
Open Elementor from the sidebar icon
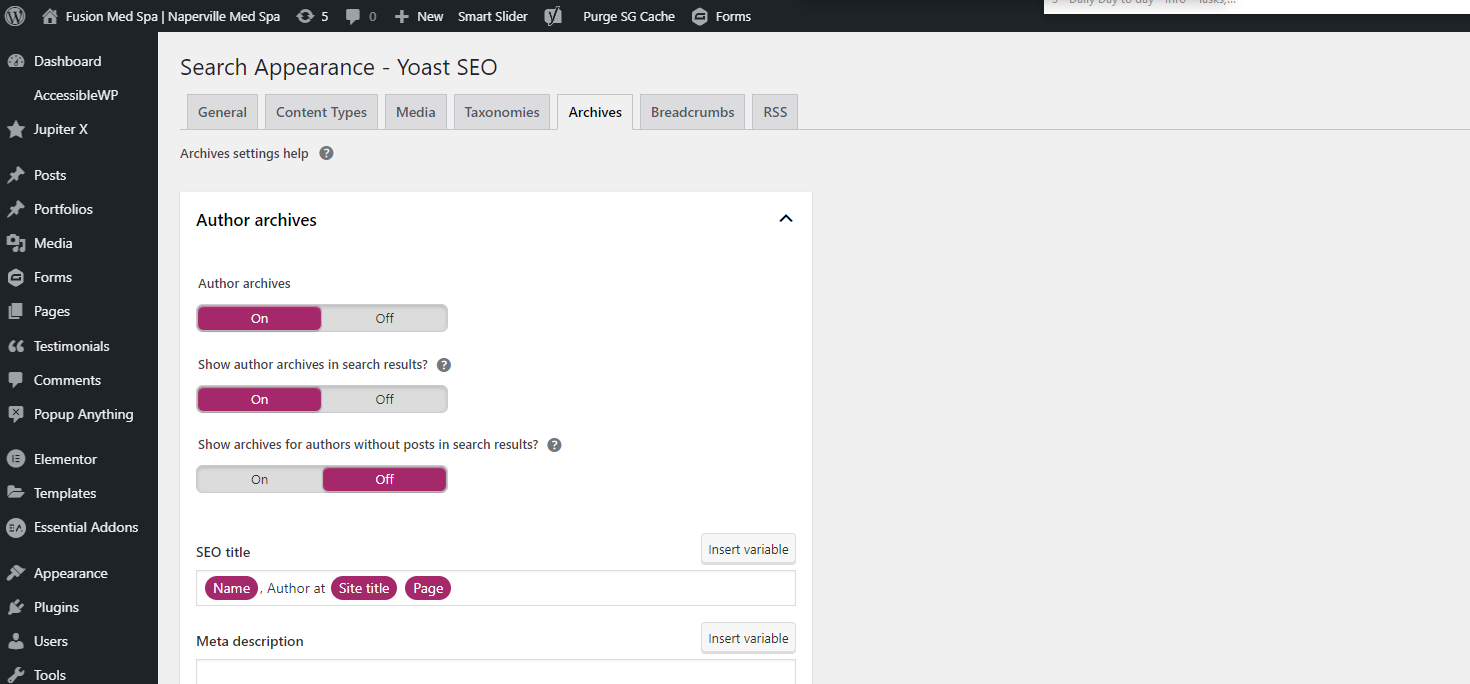click(16, 459)
